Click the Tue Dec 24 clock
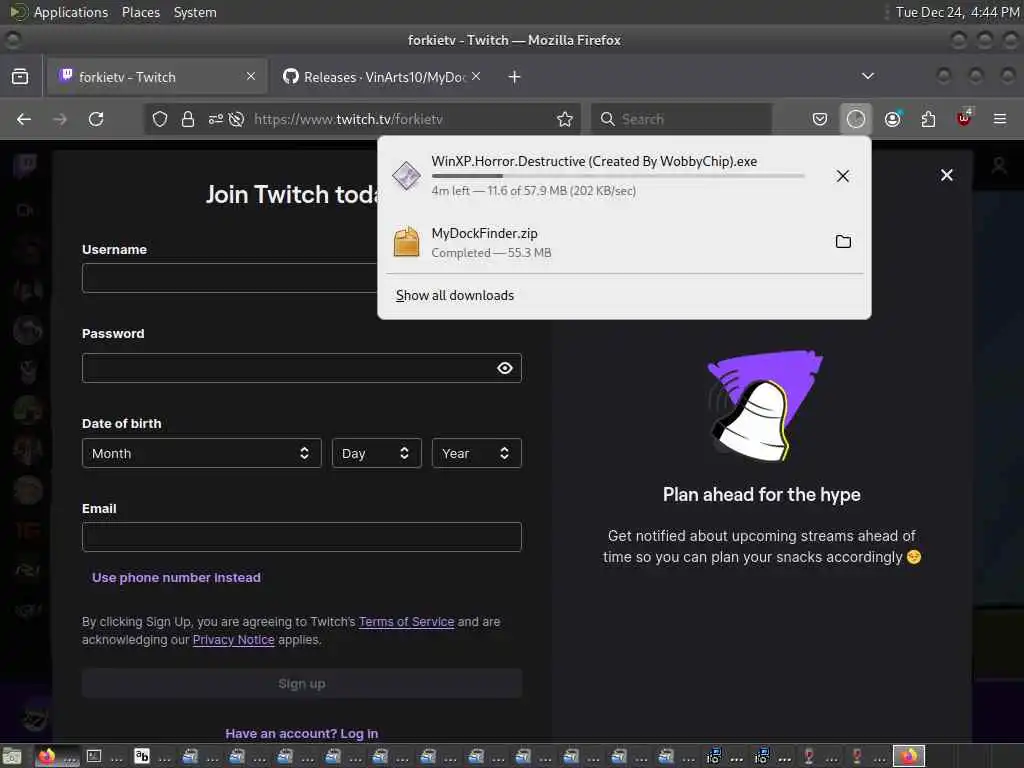 pos(957,12)
